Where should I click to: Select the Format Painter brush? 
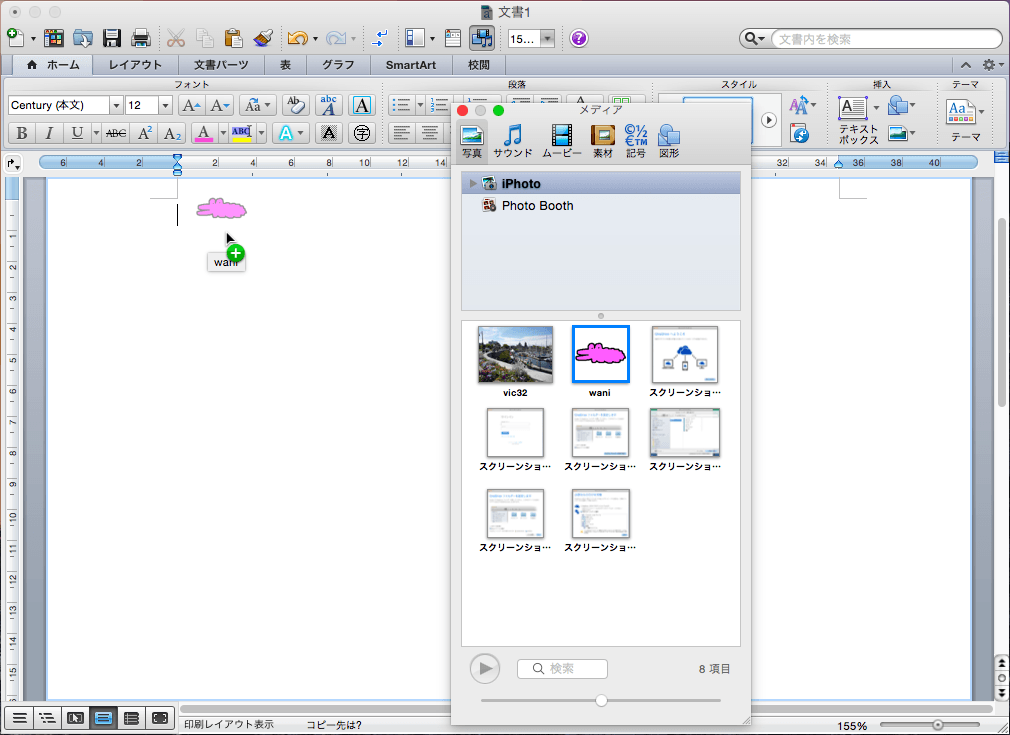pos(262,38)
